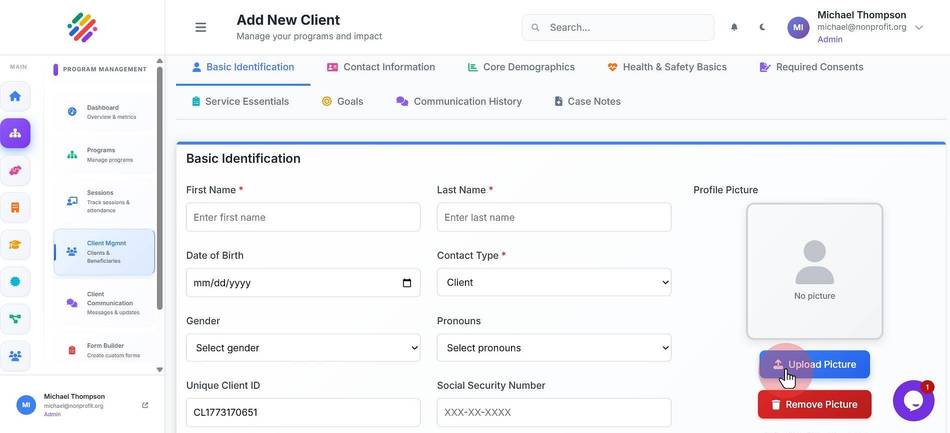Click the colorful app logo
The width and height of the screenshot is (950, 433).
[x=82, y=27]
